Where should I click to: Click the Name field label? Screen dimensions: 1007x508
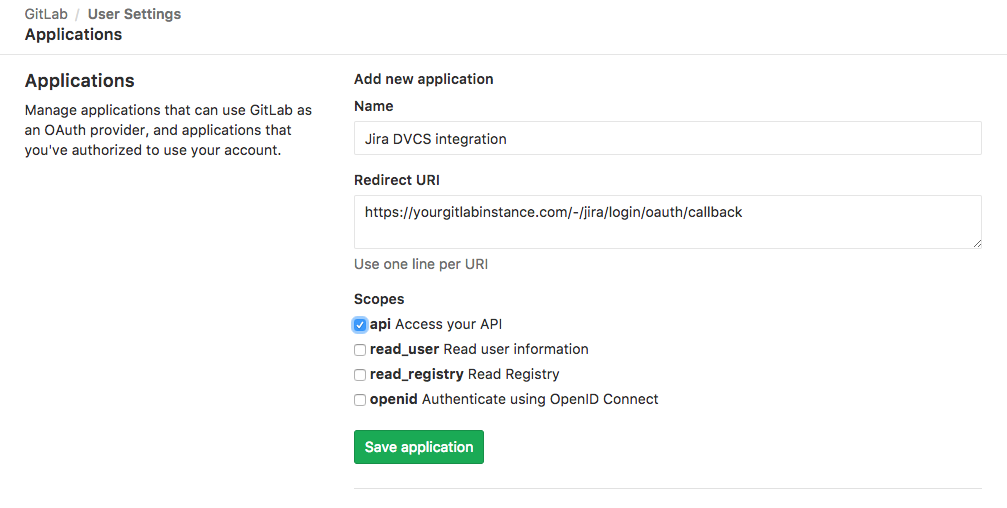pyautogui.click(x=373, y=106)
